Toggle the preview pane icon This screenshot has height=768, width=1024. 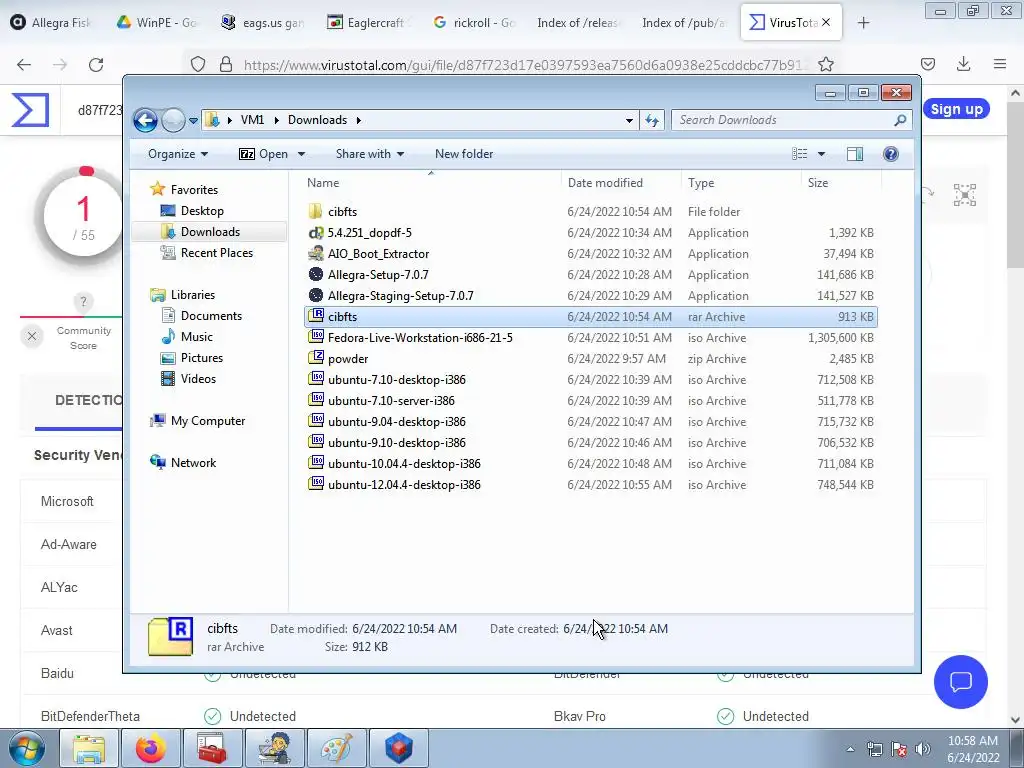854,154
